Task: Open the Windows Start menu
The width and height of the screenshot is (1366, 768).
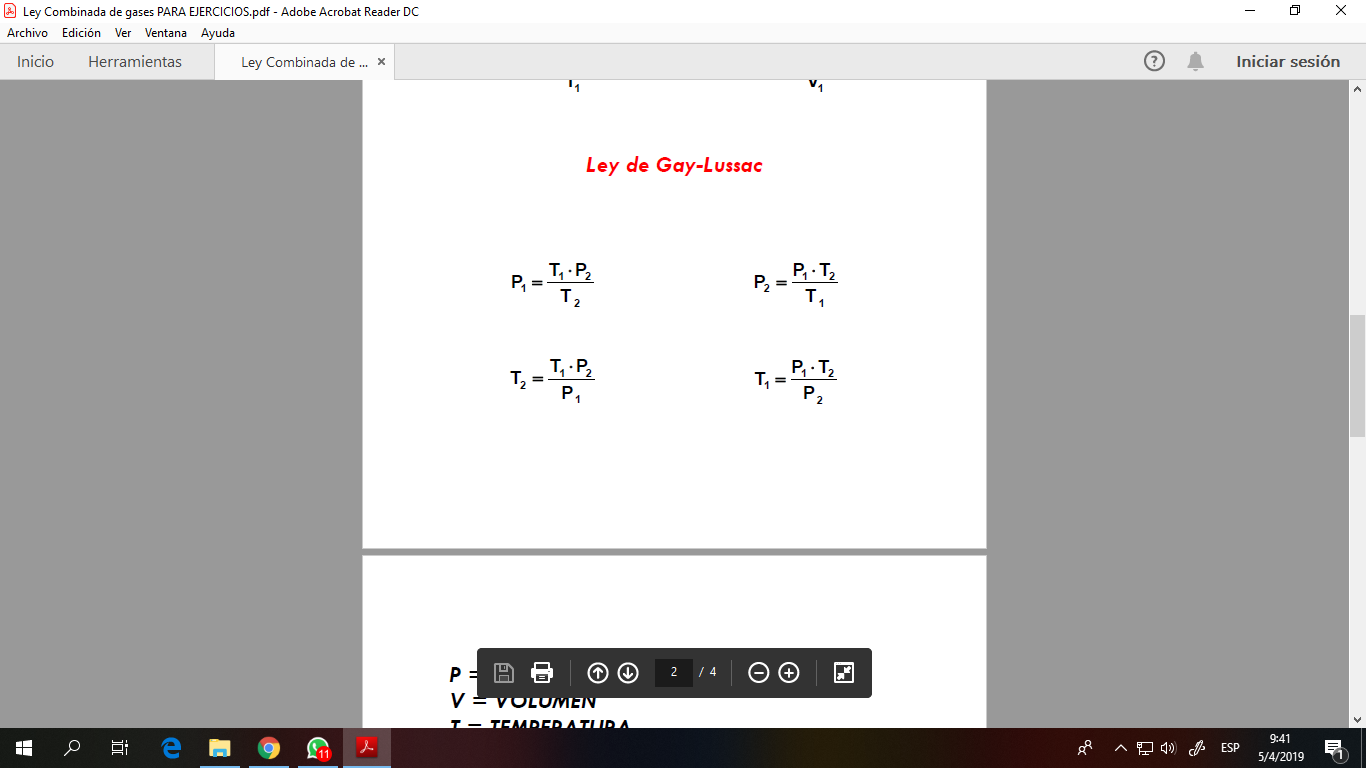Action: (x=24, y=748)
